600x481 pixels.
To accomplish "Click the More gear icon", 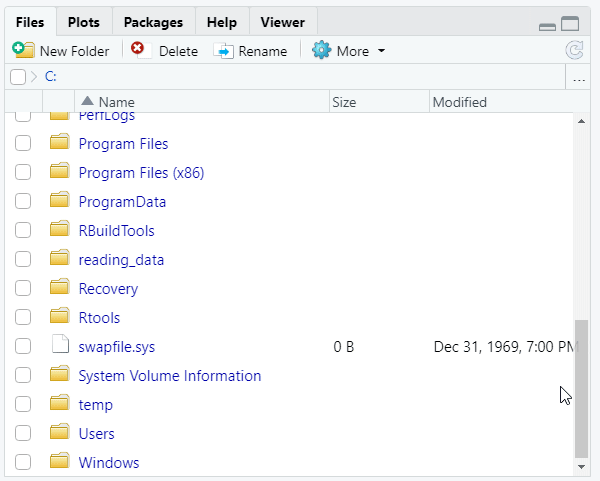I will [x=321, y=50].
